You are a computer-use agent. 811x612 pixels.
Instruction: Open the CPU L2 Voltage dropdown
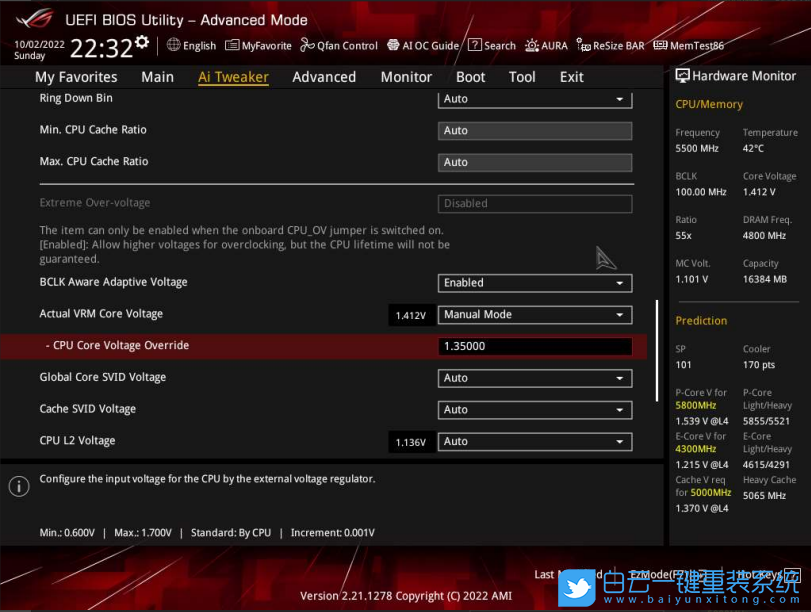(x=534, y=441)
